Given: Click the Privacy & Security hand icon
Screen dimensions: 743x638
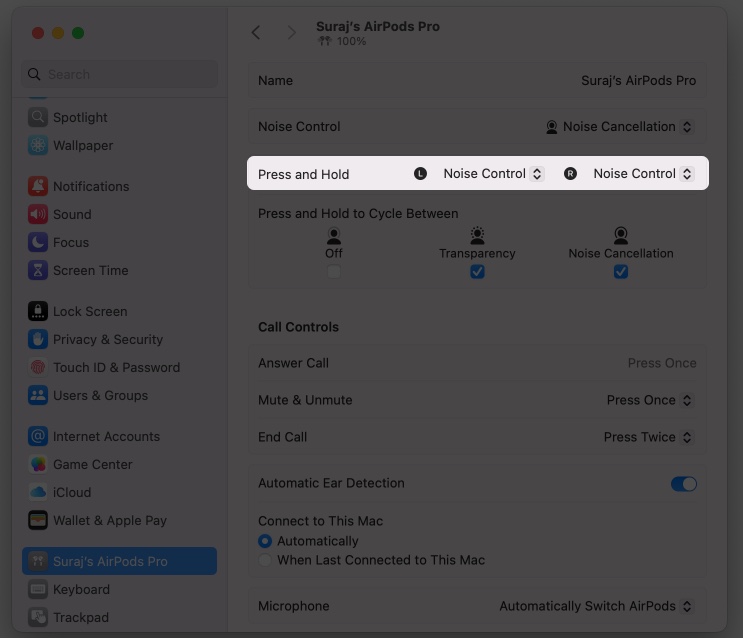Looking at the screenshot, I should 37,339.
